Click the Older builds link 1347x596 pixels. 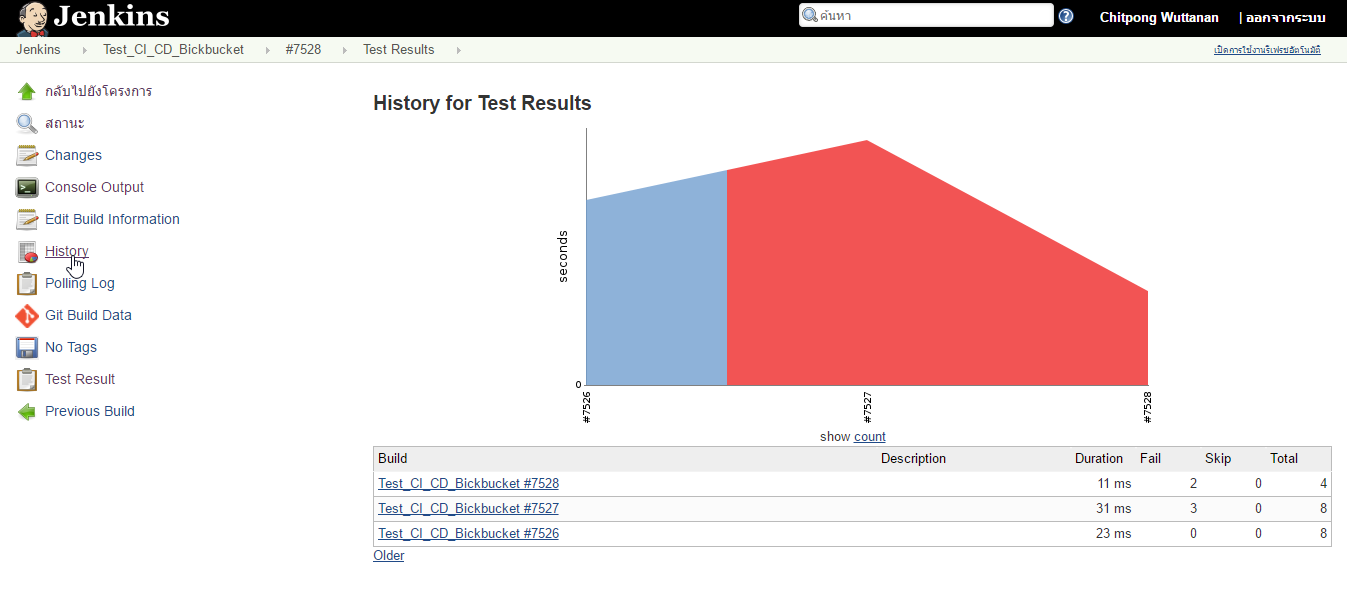tap(388, 555)
